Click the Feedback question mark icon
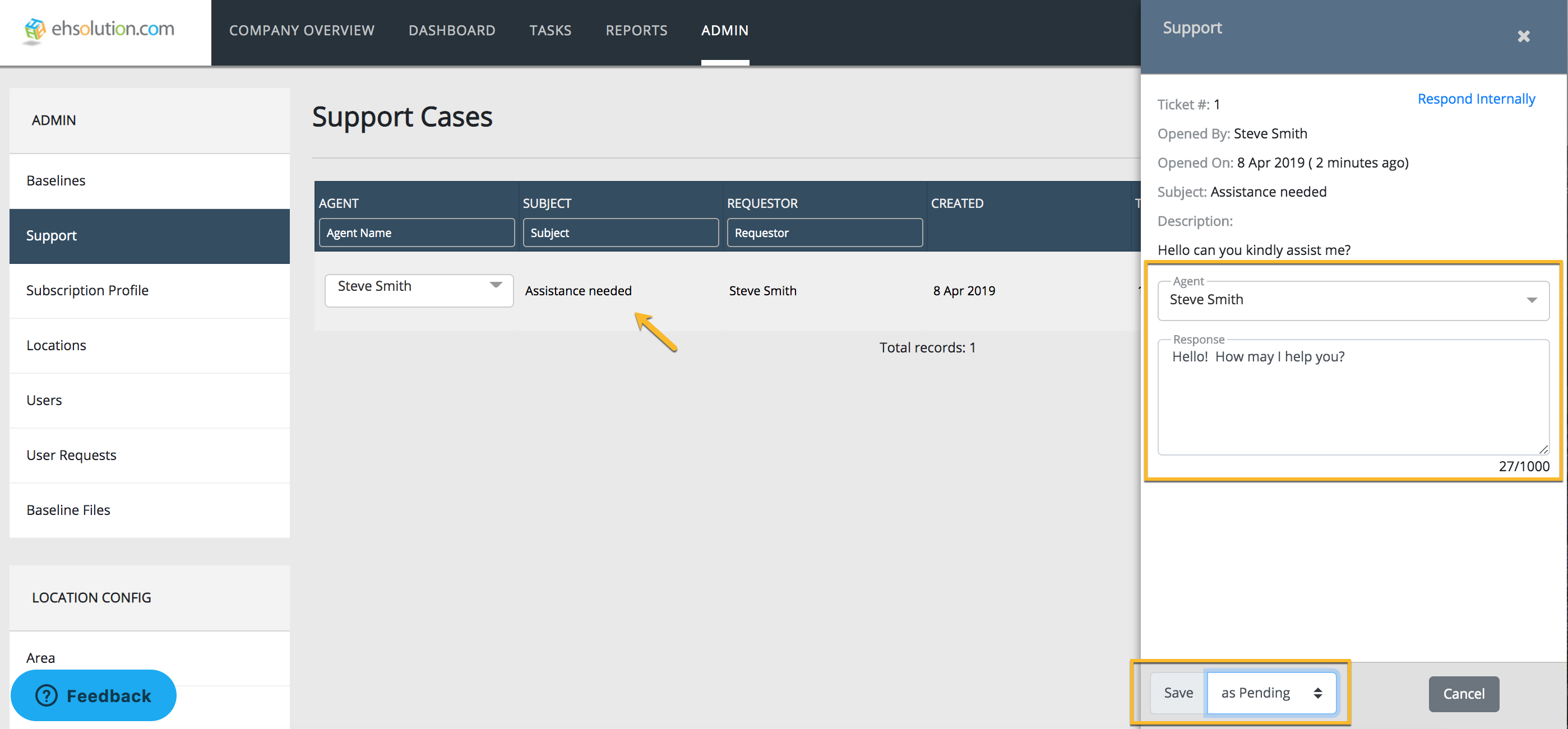Image resolution: width=1568 pixels, height=729 pixels. click(x=47, y=695)
